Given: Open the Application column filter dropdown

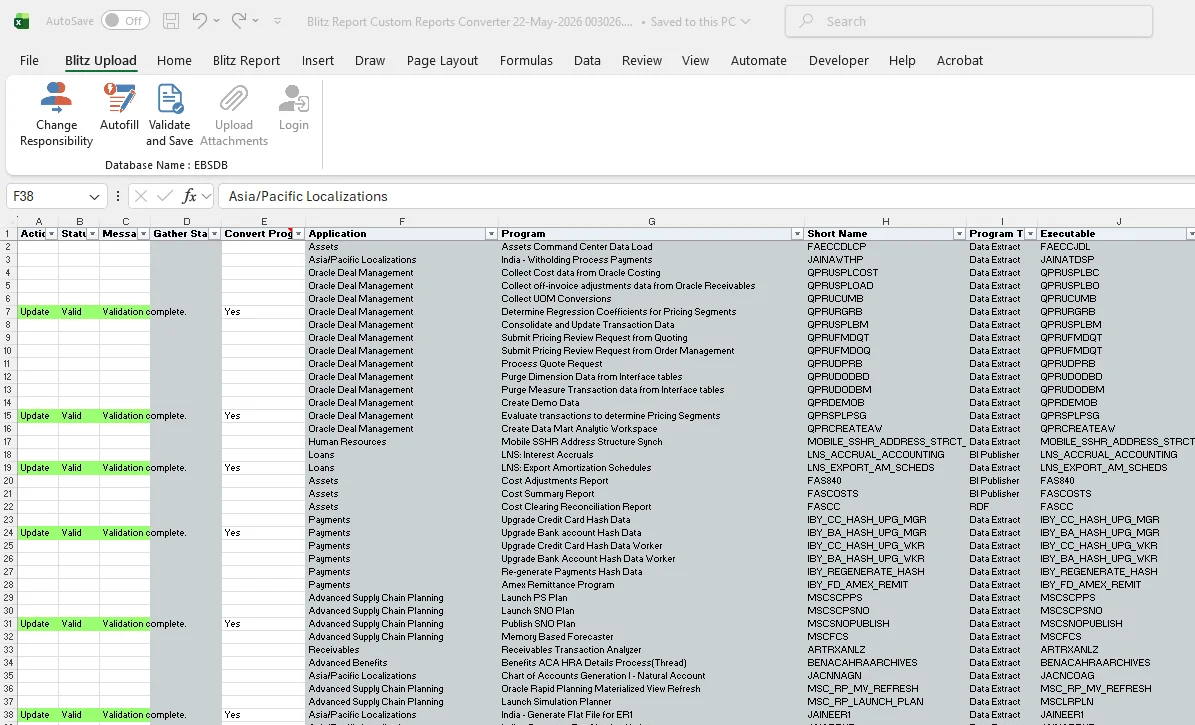Looking at the screenshot, I should (x=492, y=234).
